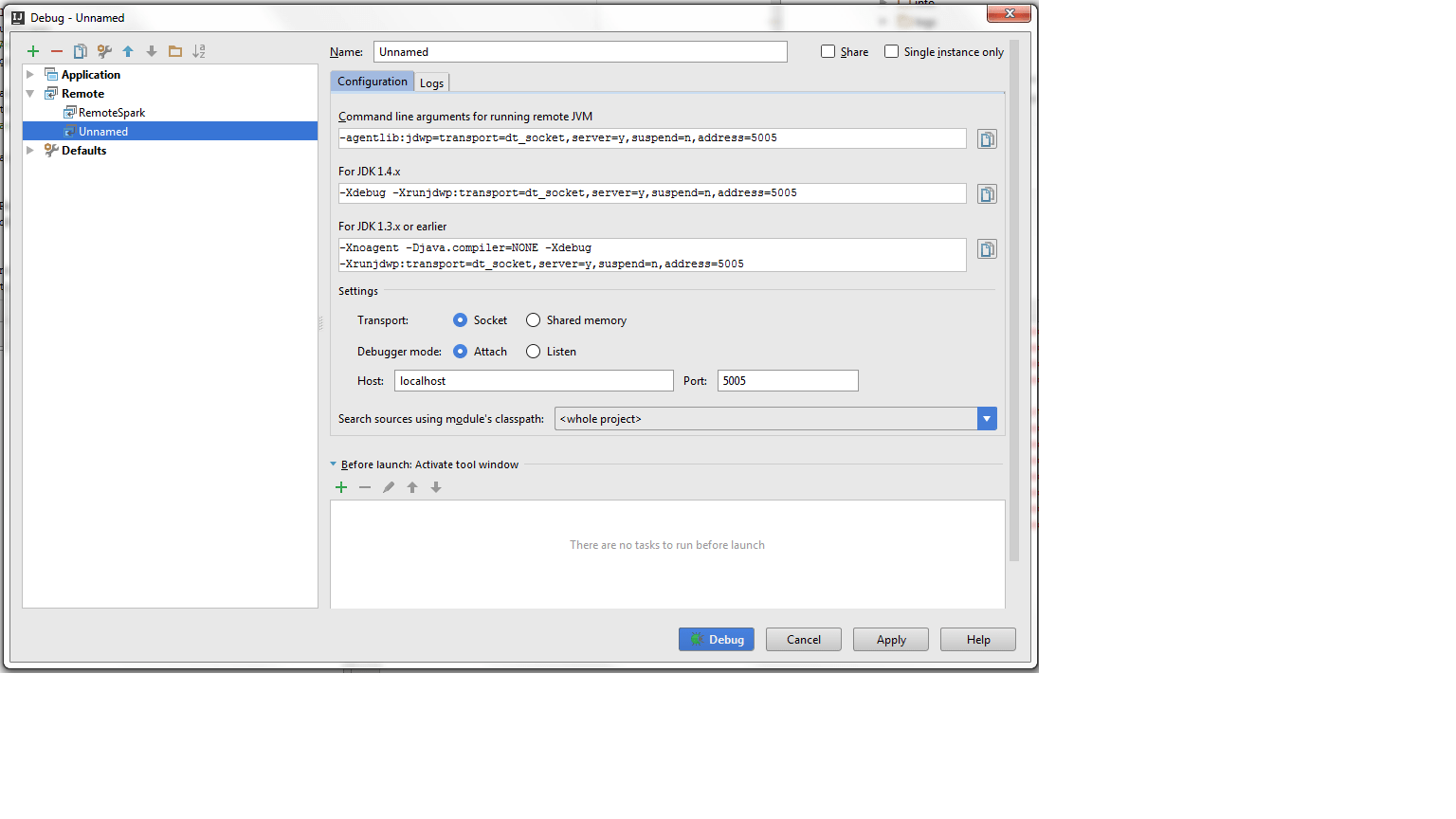
Task: Sort configurations alphabetically
Action: (199, 51)
